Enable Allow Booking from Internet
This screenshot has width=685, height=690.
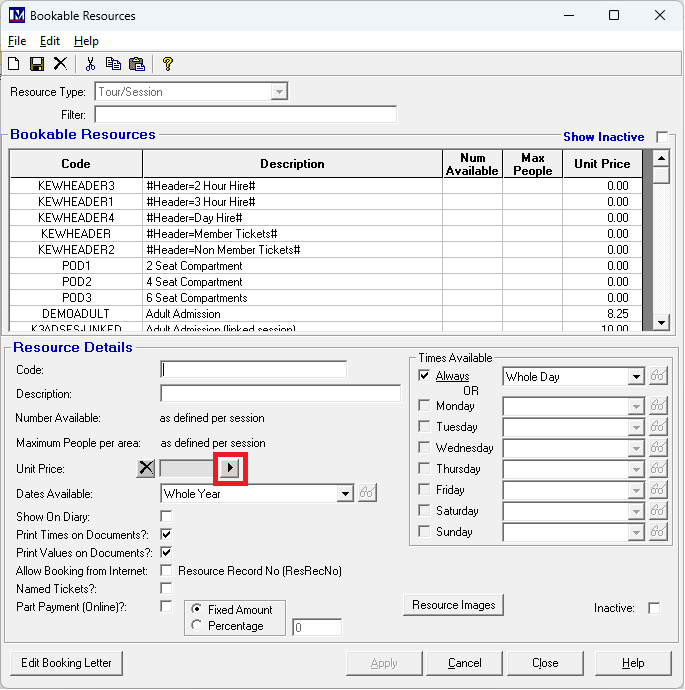click(166, 570)
